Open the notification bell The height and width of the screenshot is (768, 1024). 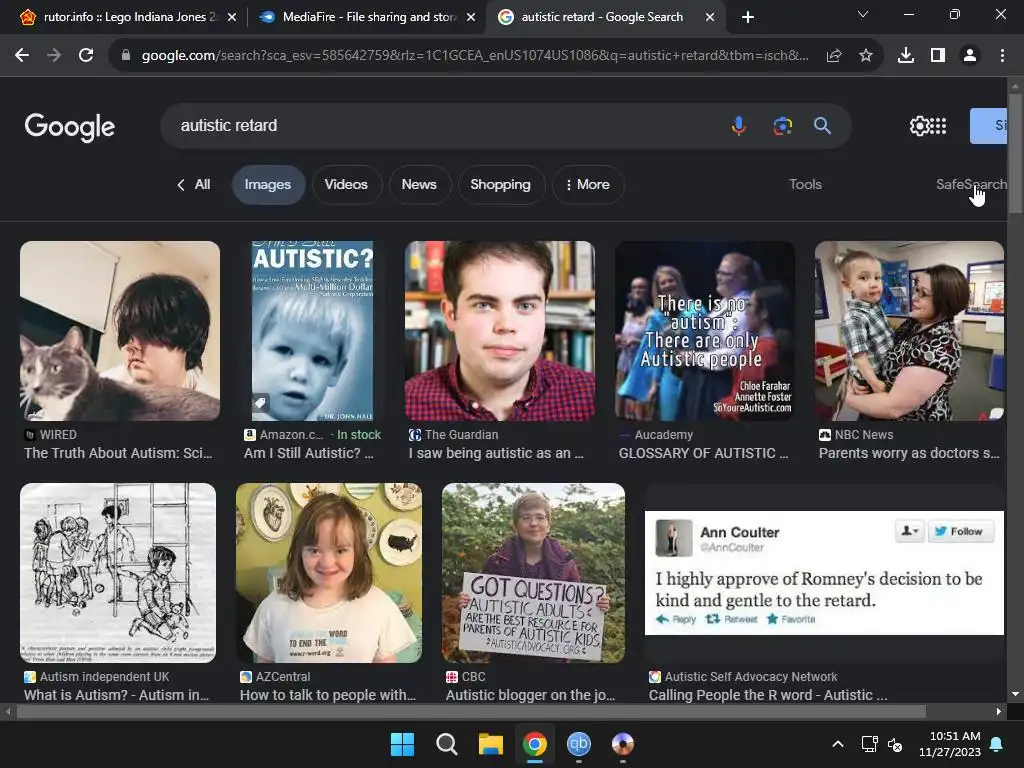(x=997, y=744)
